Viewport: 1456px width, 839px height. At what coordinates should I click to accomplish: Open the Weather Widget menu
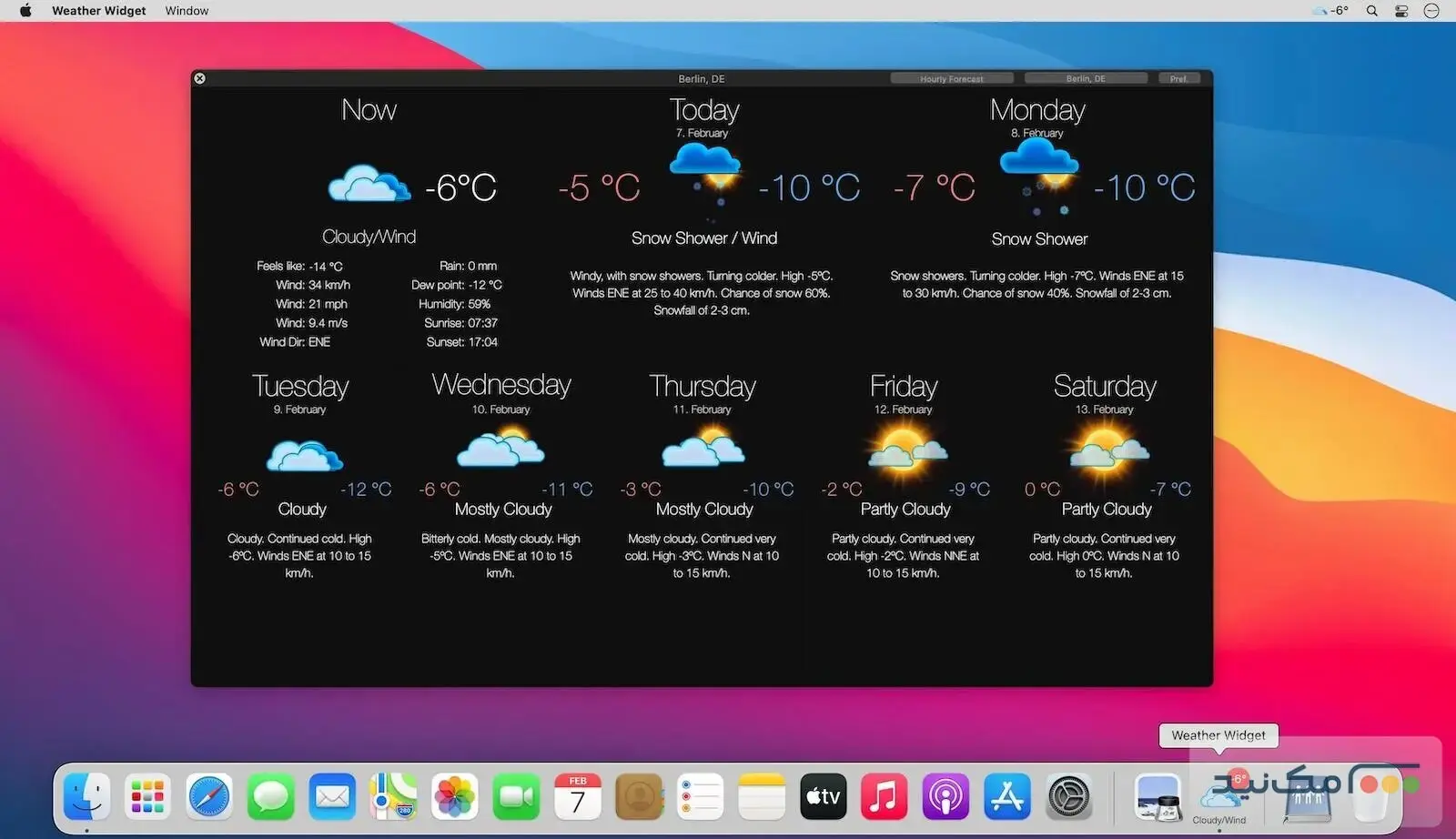click(98, 10)
